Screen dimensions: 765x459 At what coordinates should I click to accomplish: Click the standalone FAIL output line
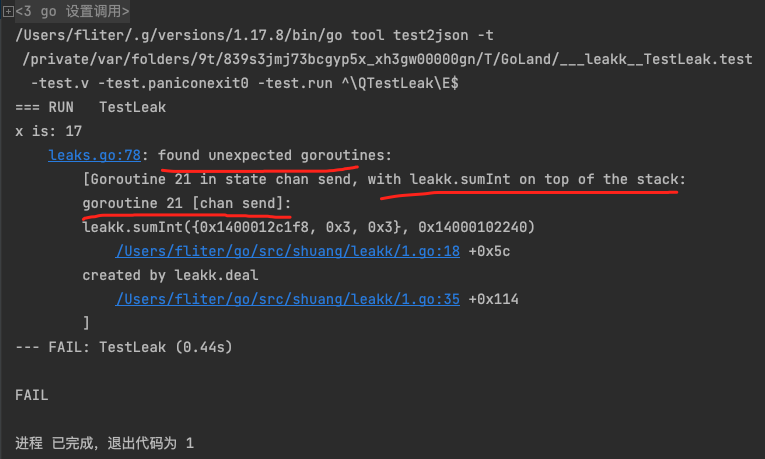point(31,394)
